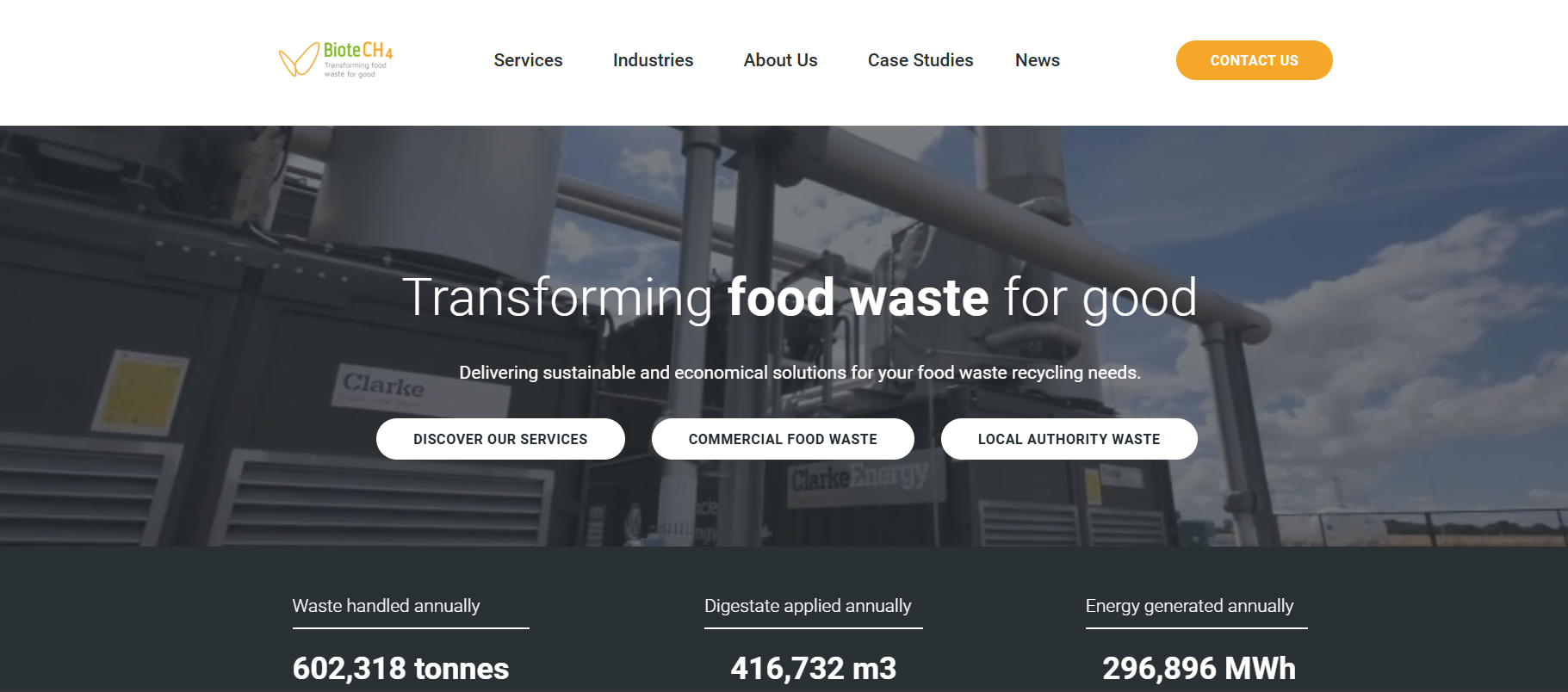Click the 'Delivering sustainable and economical solutions' subtitle
Screen dimensions: 1568x692
tap(800, 373)
